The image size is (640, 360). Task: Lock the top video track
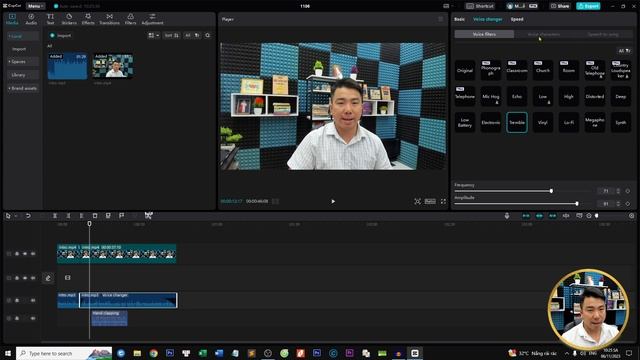[17, 253]
